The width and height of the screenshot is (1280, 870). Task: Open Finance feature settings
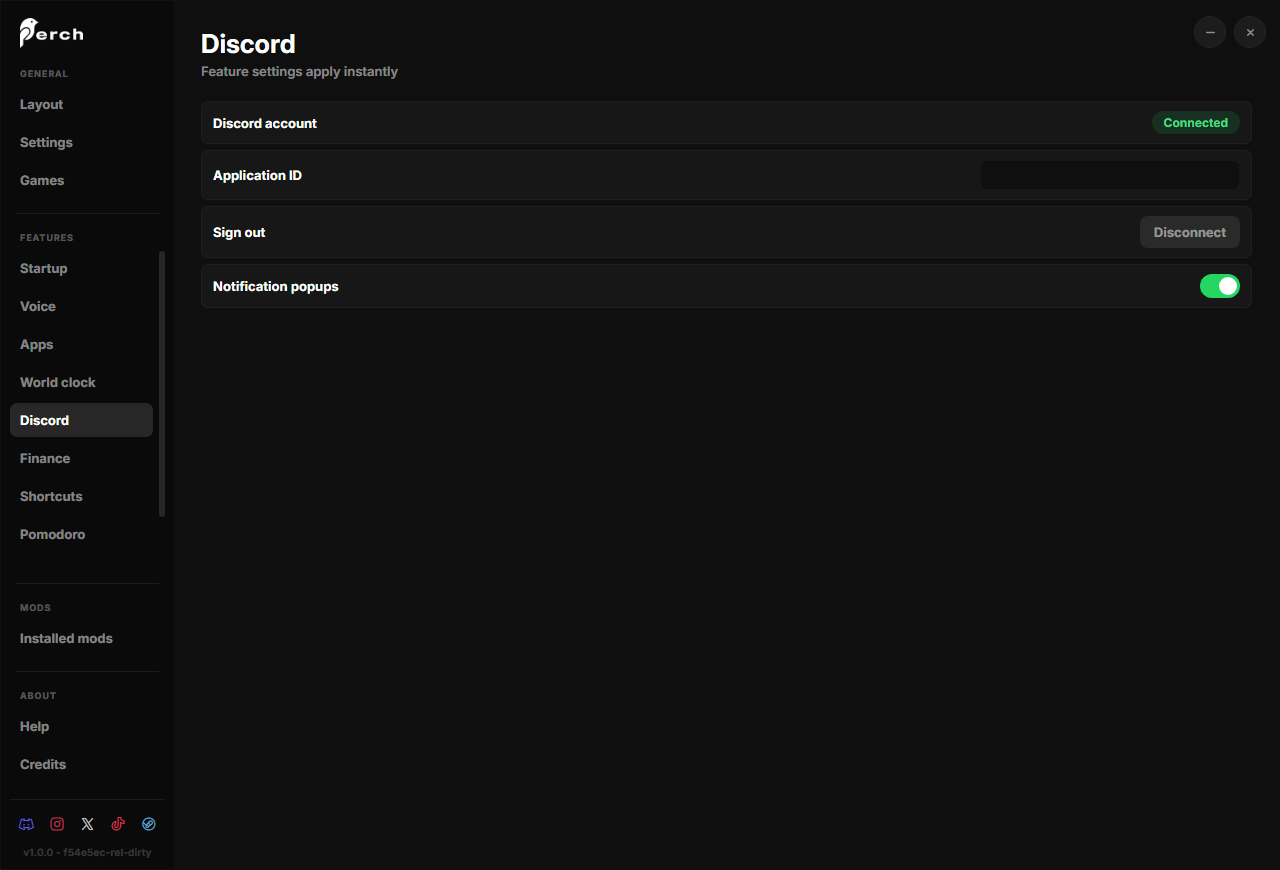[x=81, y=458]
